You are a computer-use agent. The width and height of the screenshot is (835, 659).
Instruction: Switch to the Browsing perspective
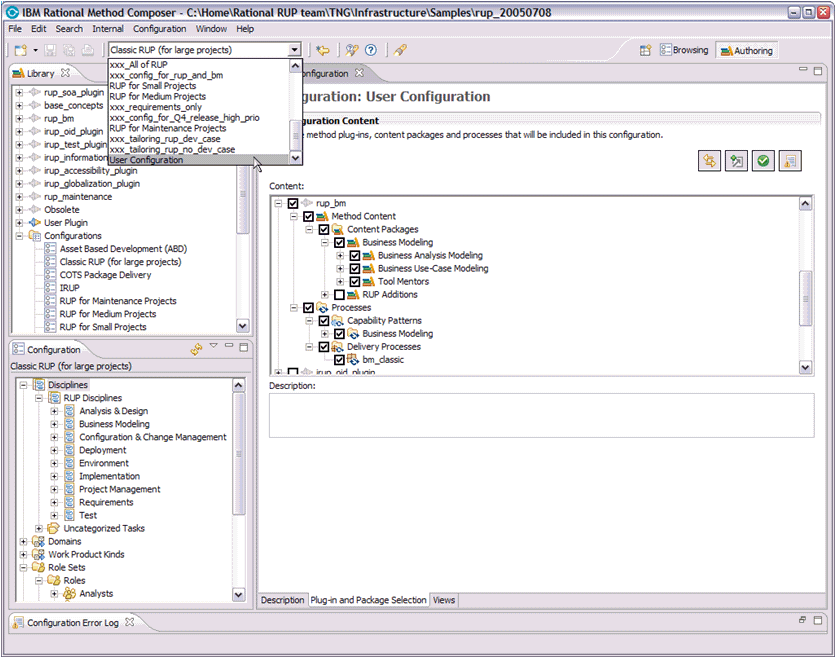[684, 50]
